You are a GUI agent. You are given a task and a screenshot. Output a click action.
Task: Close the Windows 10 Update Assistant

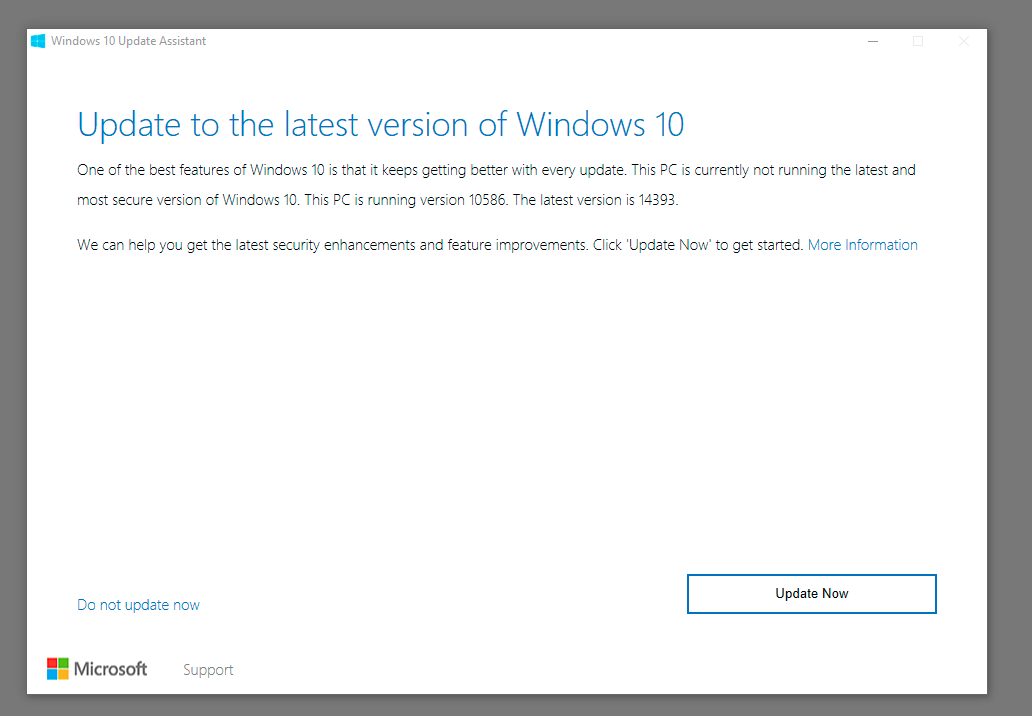click(963, 41)
